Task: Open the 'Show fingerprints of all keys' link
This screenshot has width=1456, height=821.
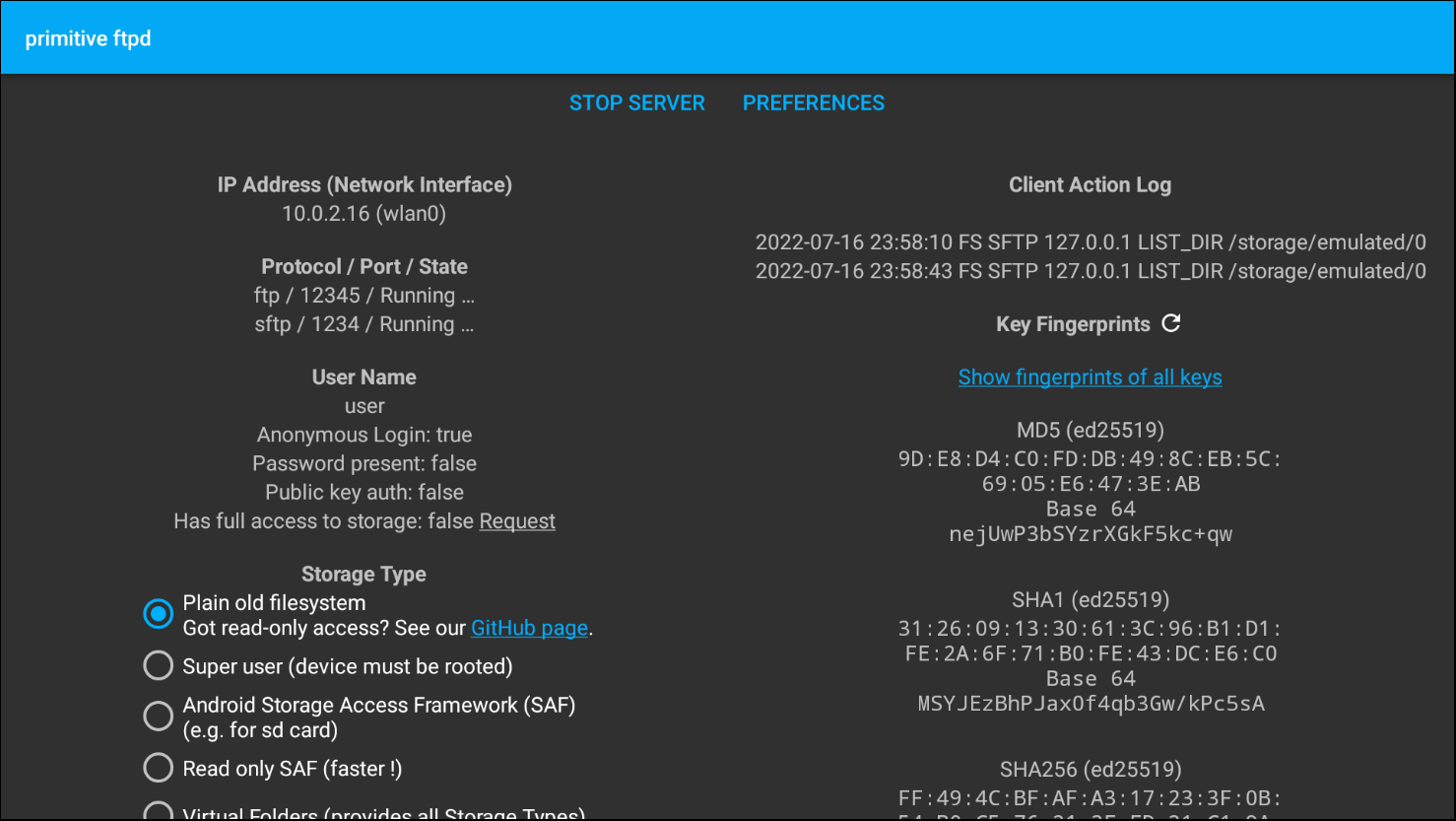Action: 1090,377
